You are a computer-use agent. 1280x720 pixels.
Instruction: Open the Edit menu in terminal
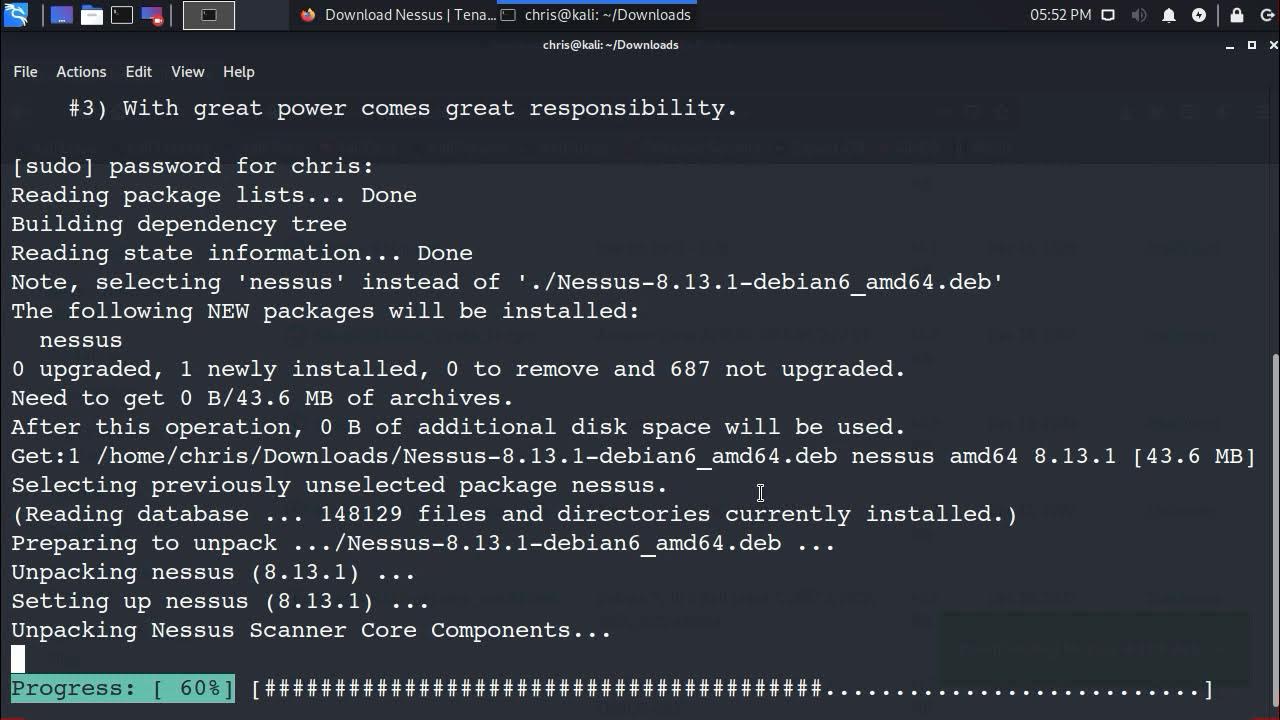tap(138, 72)
